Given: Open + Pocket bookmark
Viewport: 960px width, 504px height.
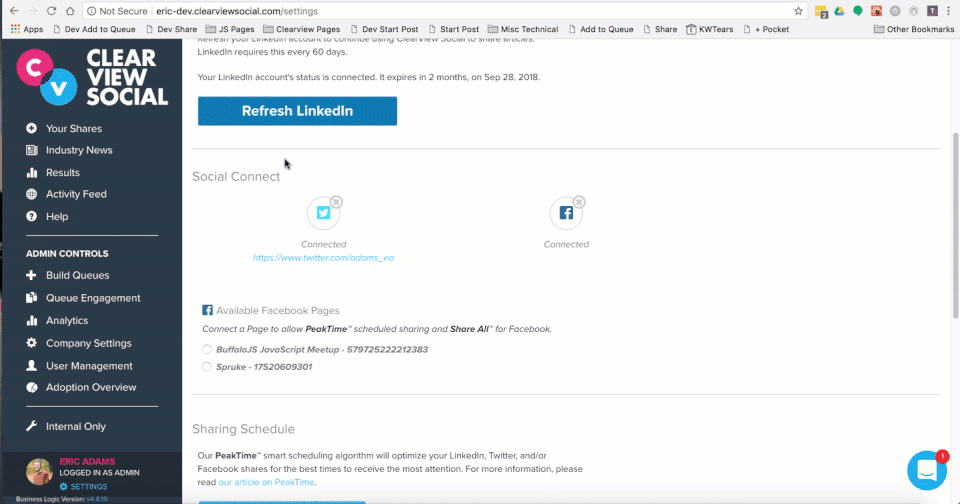Looking at the screenshot, I should [x=766, y=29].
